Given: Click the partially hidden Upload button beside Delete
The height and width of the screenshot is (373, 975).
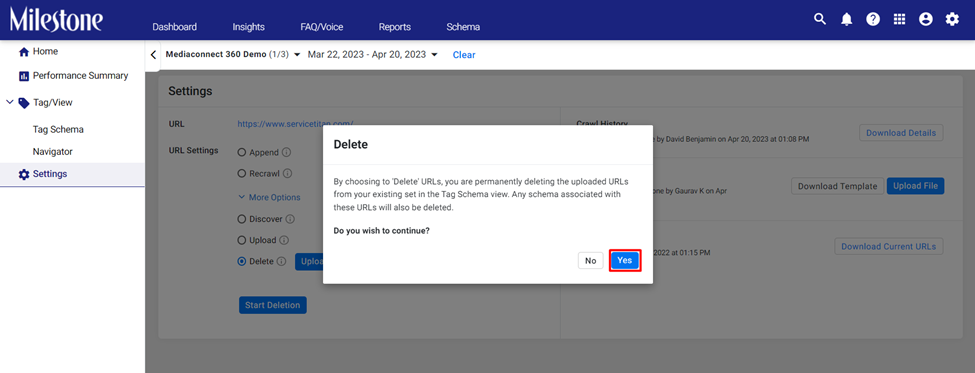Looking at the screenshot, I should point(309,262).
